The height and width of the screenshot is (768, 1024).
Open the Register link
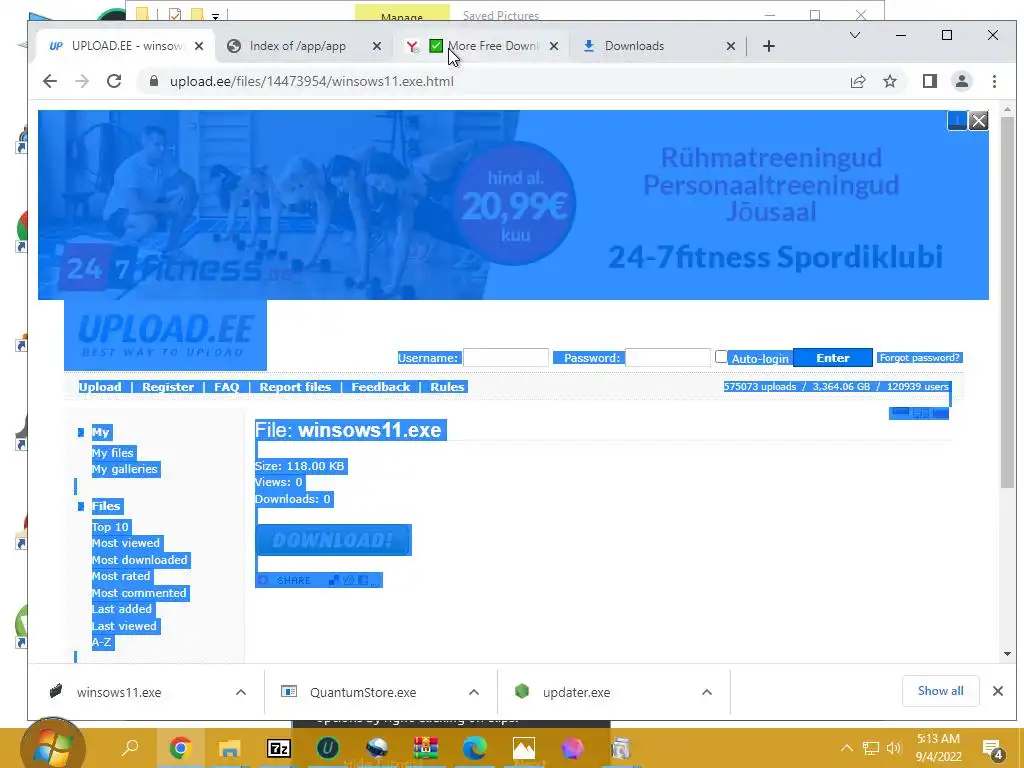click(168, 387)
